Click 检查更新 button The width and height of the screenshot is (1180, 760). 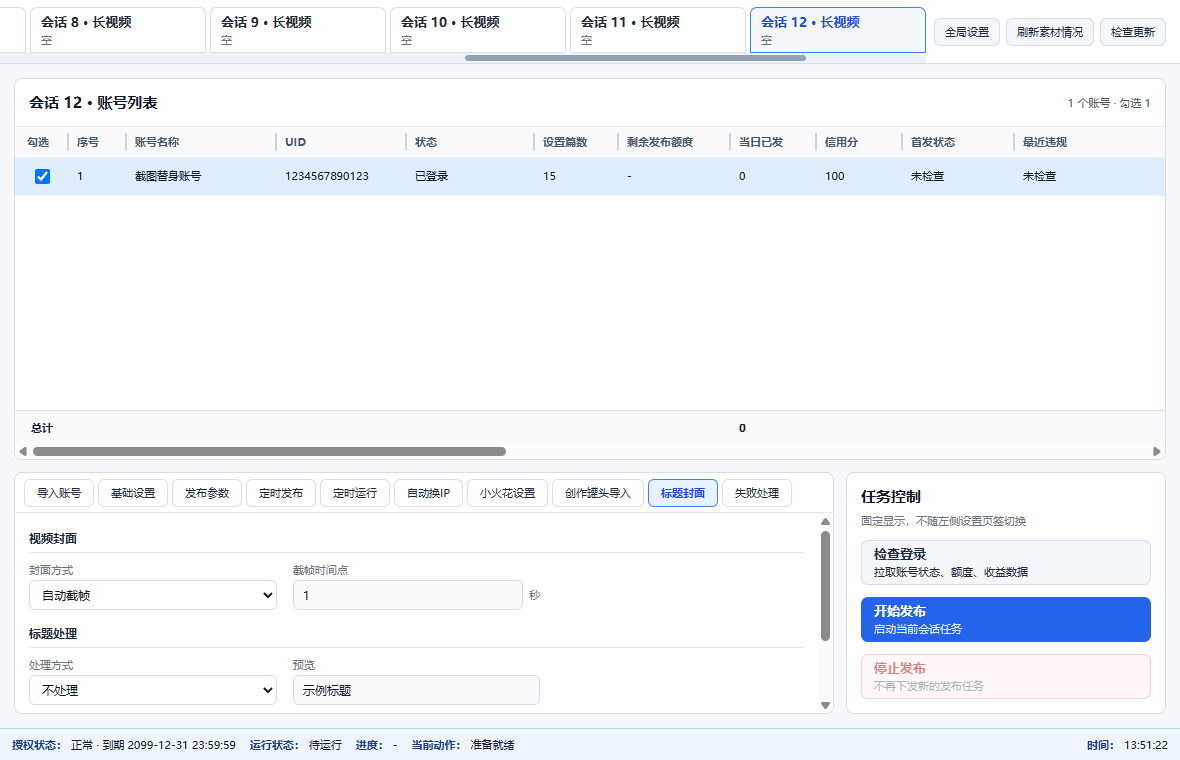(1133, 32)
